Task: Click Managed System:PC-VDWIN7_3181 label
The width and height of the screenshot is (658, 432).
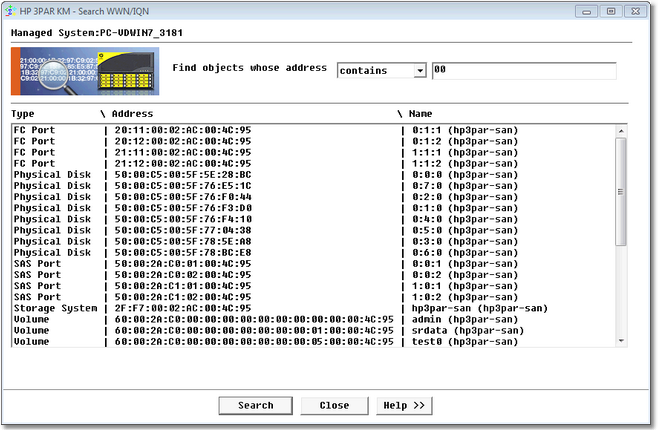Action: pyautogui.click(x=97, y=33)
